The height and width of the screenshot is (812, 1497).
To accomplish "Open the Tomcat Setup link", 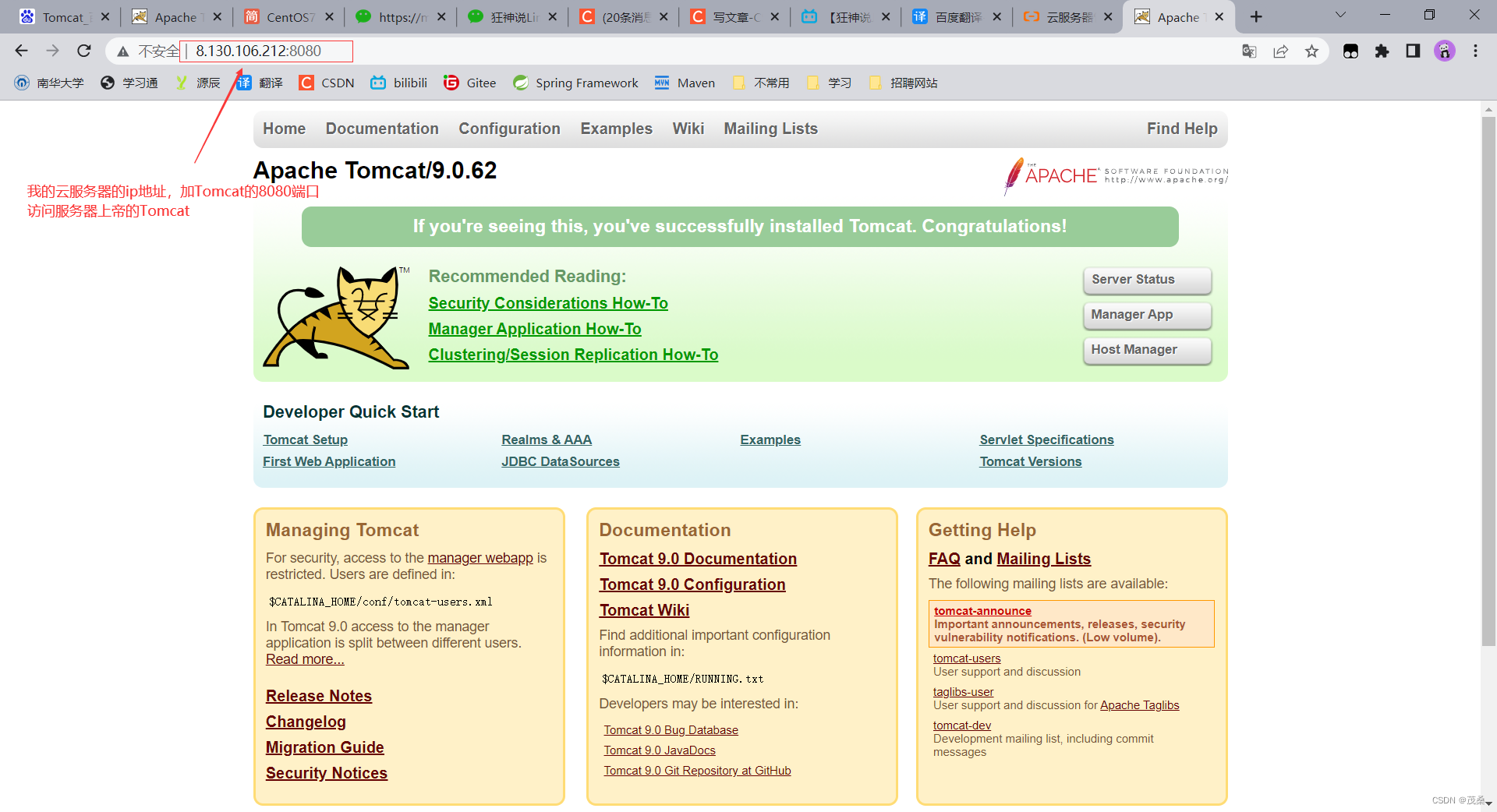I will 306,440.
